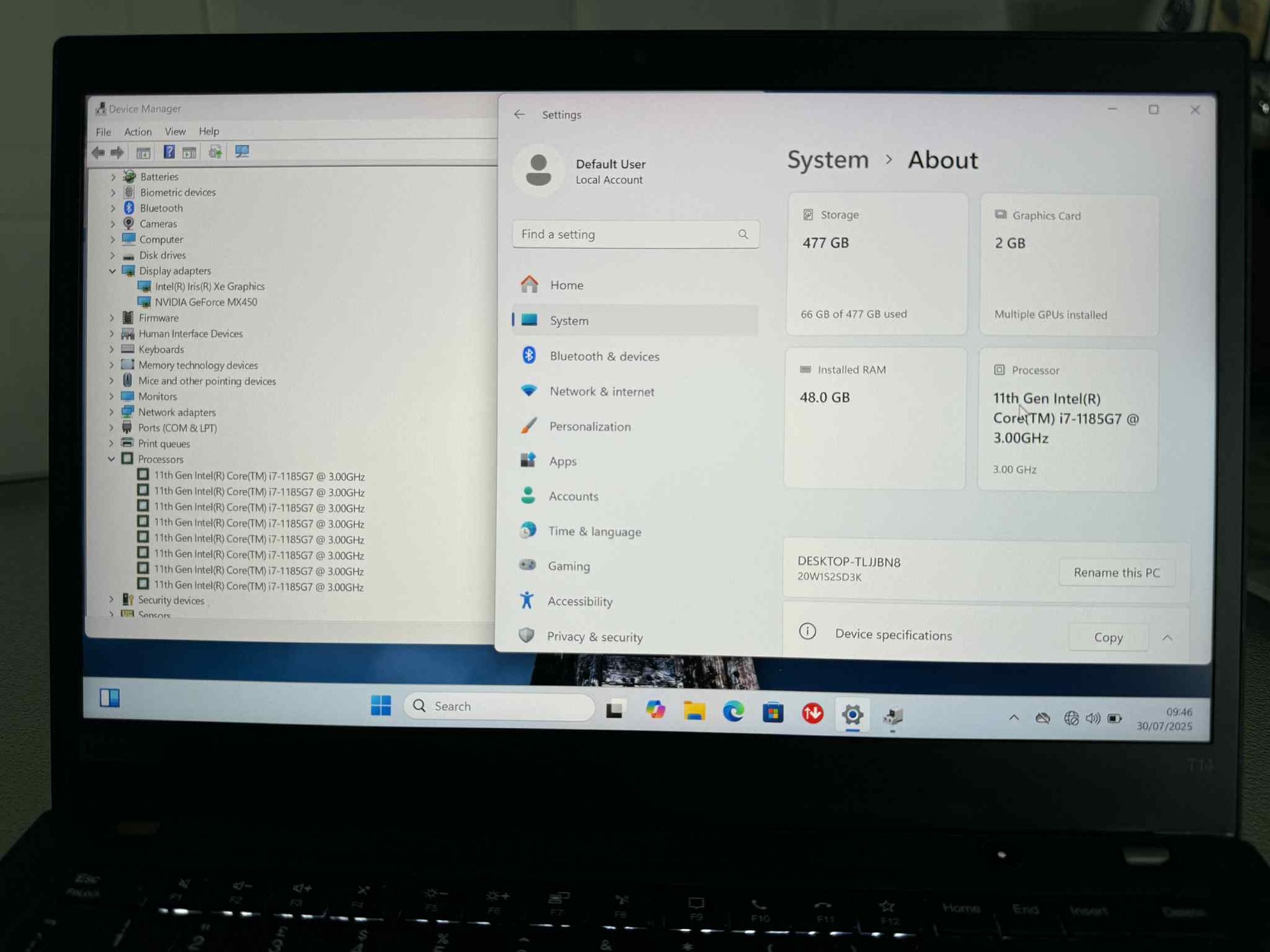Open Personalization settings
The width and height of the screenshot is (1270, 952).
[x=635, y=426]
